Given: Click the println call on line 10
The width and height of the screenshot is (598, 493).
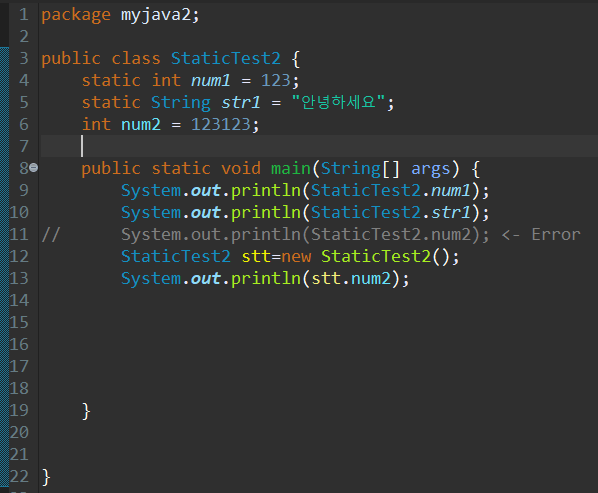Looking at the screenshot, I should click(x=266, y=213).
